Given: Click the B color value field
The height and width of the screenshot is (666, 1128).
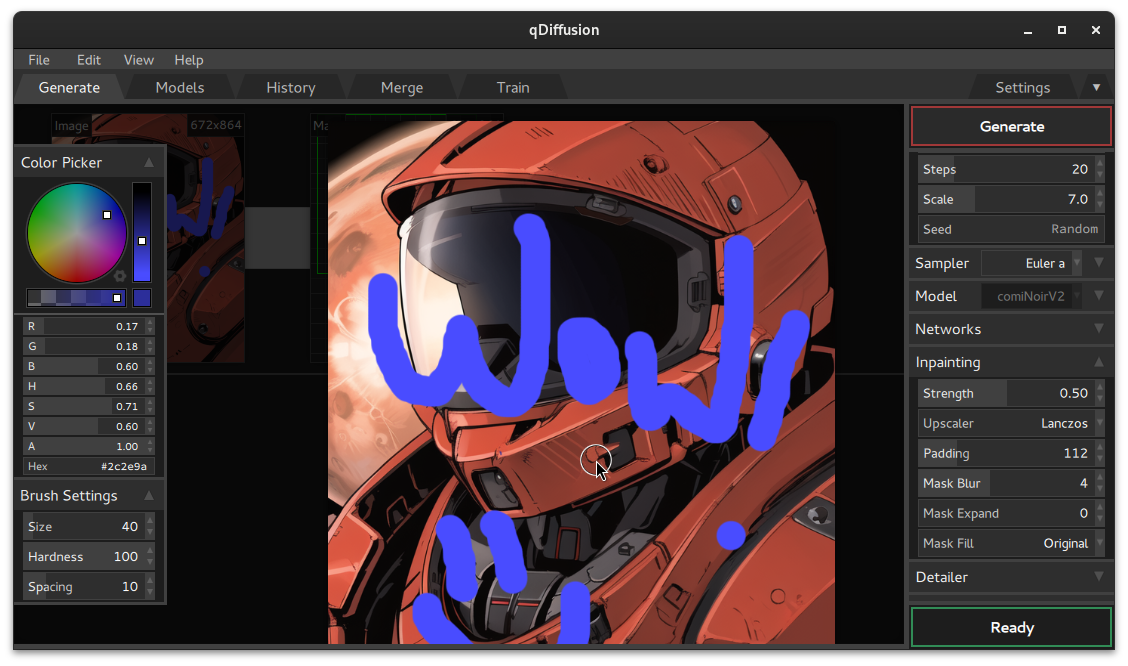Looking at the screenshot, I should 88,367.
